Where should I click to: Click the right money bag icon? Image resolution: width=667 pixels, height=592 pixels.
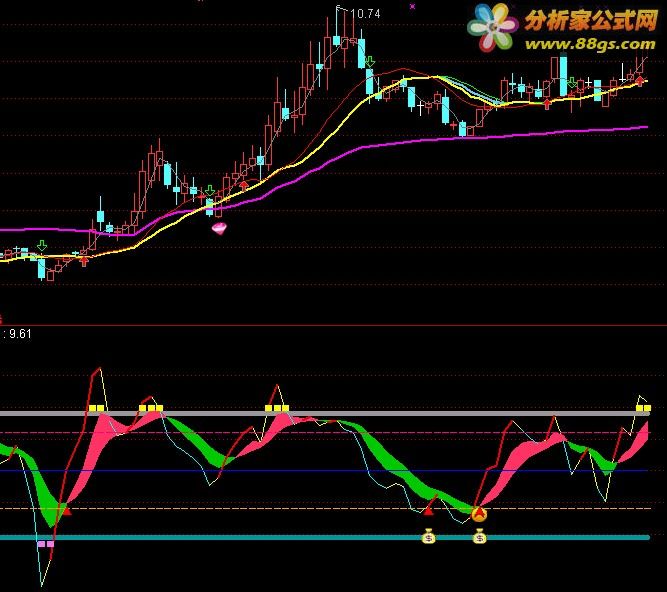479,536
